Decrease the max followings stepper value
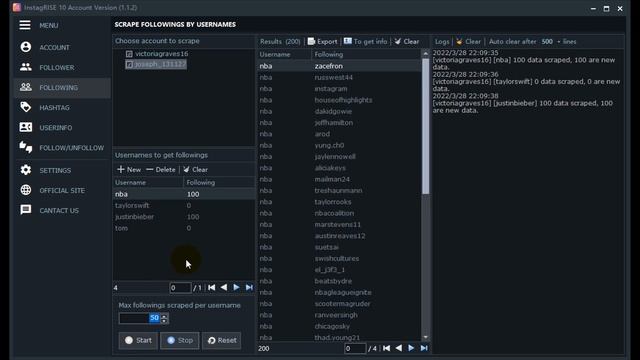The image size is (640, 360). coord(164,321)
